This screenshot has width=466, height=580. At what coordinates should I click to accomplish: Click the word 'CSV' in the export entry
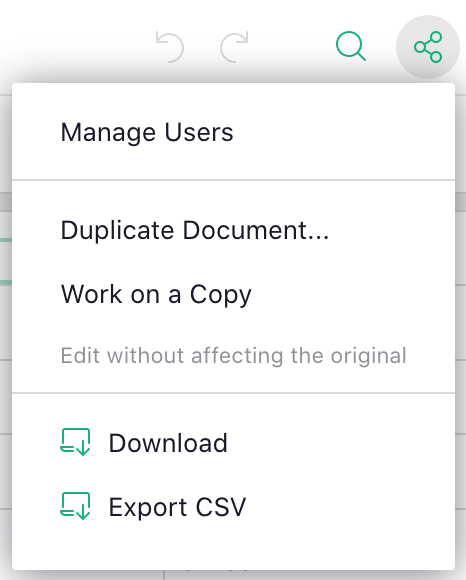pyautogui.click(x=221, y=506)
